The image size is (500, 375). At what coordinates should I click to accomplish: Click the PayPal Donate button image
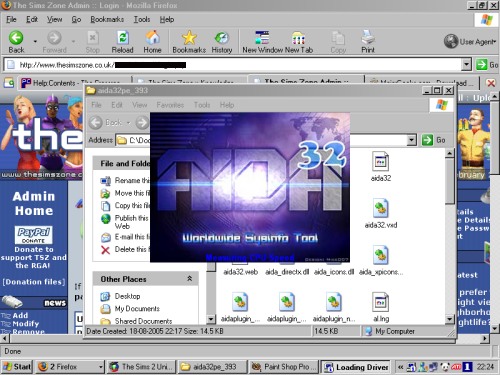tap(34, 235)
